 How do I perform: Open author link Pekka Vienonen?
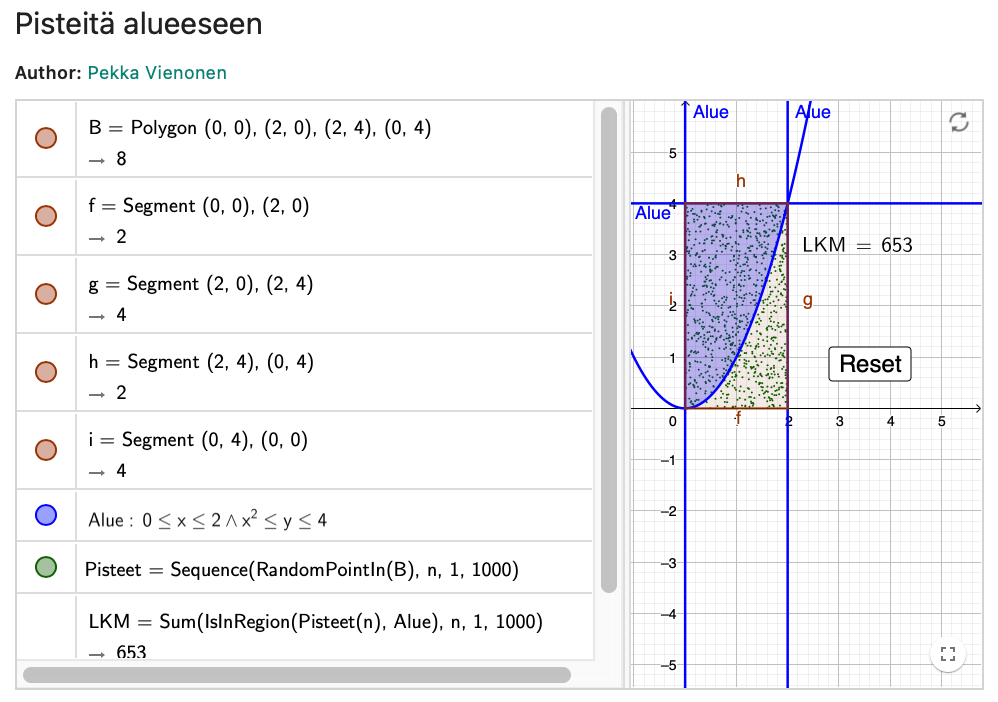157,72
